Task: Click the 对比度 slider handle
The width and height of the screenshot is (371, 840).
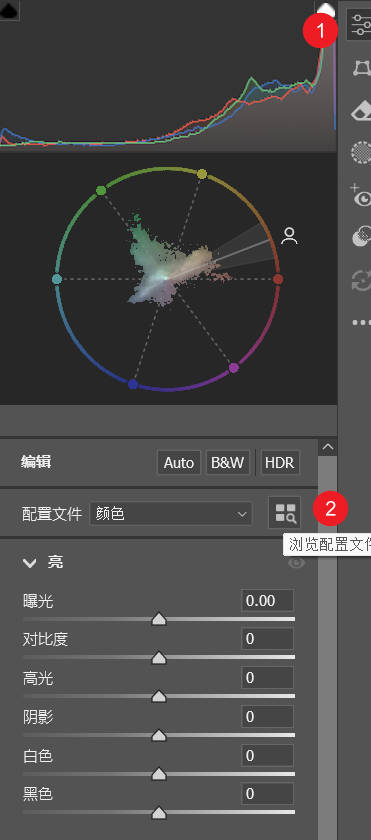Action: coord(159,658)
